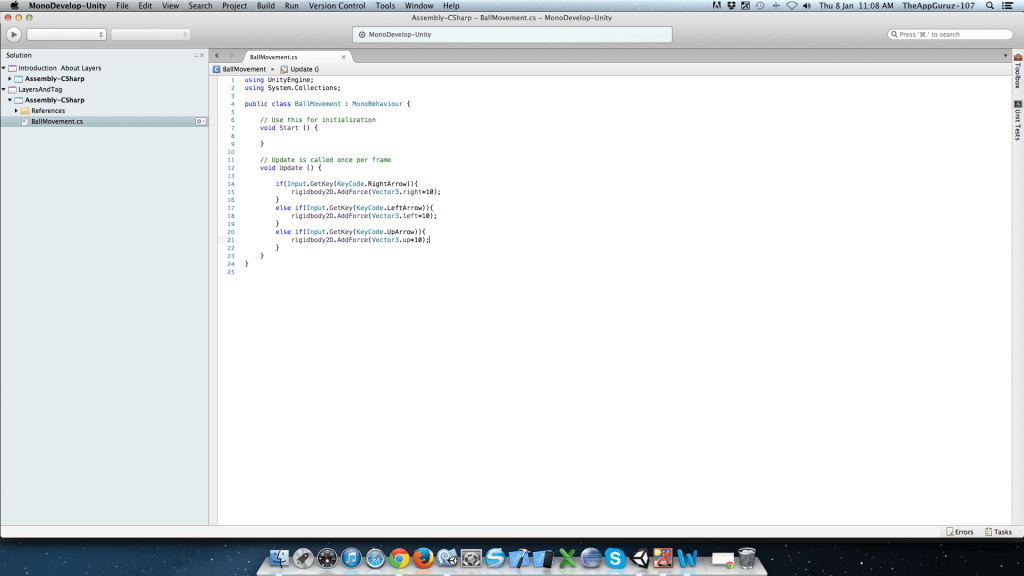Click the 'void Start ()' line in editor
Screen dimensions: 1024x576
point(289,128)
